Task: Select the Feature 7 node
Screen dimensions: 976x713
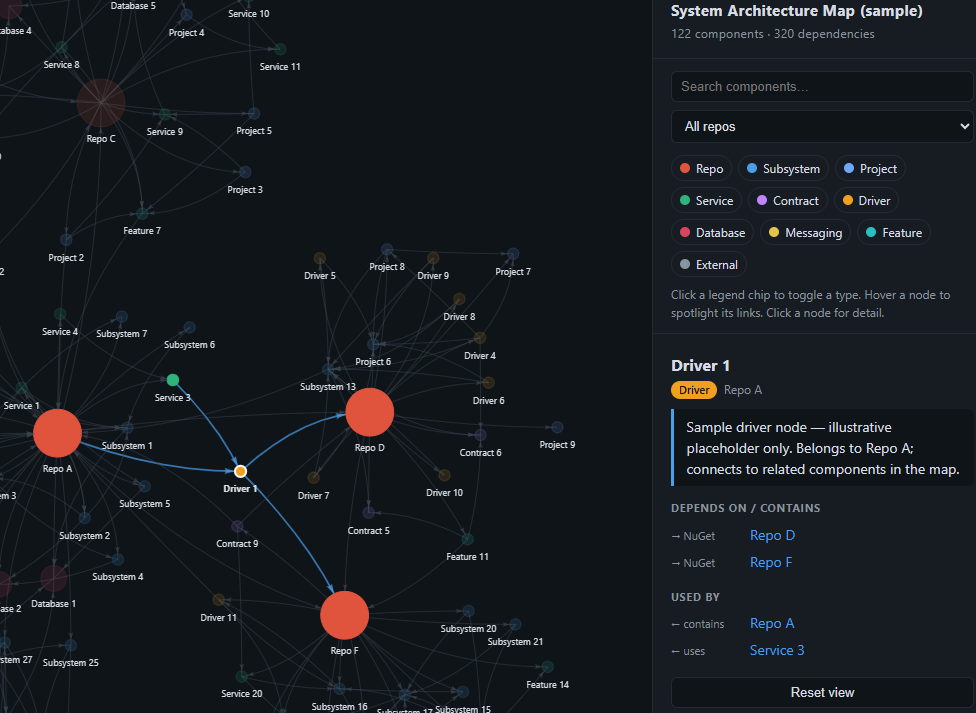Action: coord(142,214)
